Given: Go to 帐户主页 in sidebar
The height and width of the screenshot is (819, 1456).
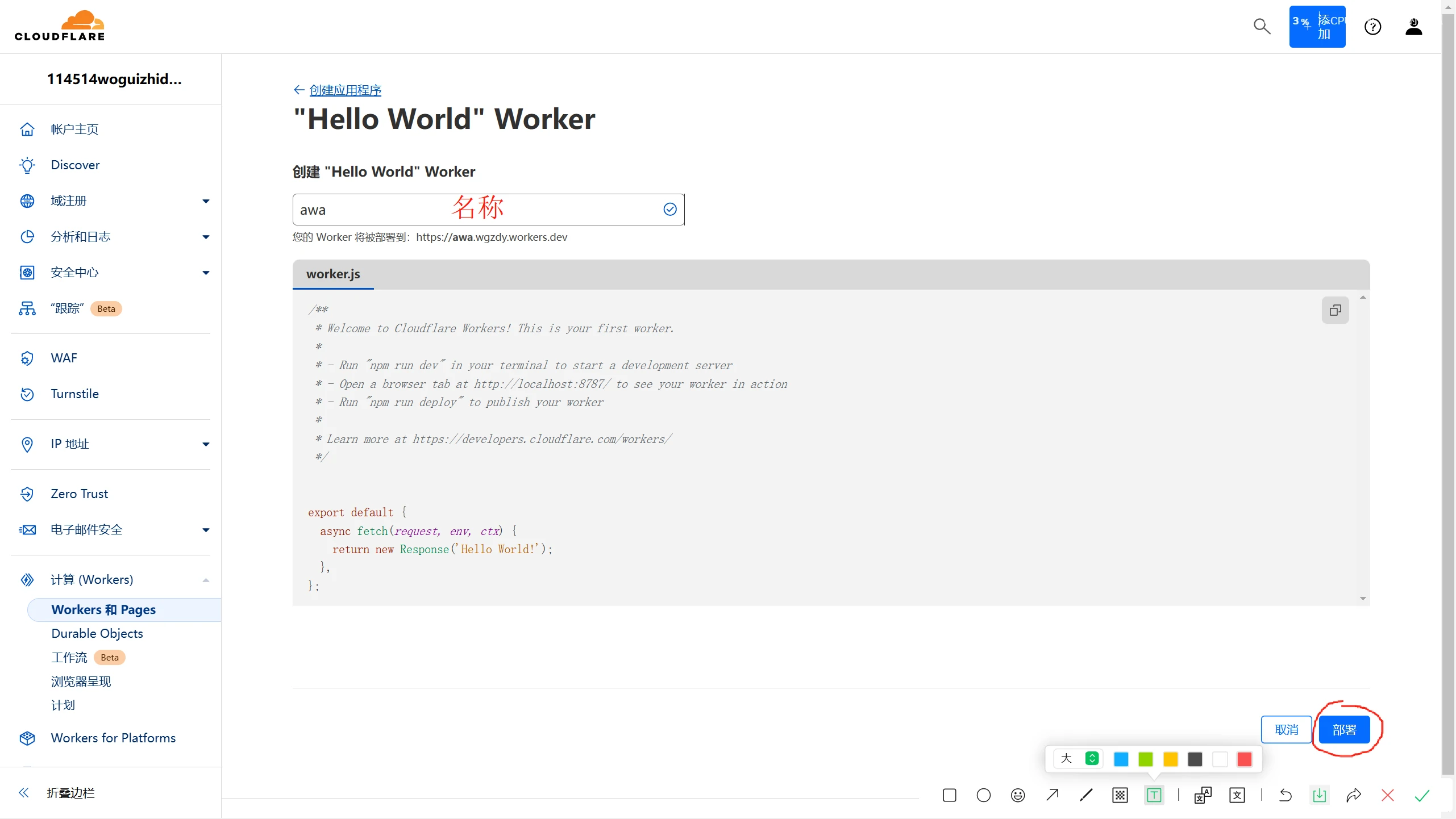Looking at the screenshot, I should point(74,129).
